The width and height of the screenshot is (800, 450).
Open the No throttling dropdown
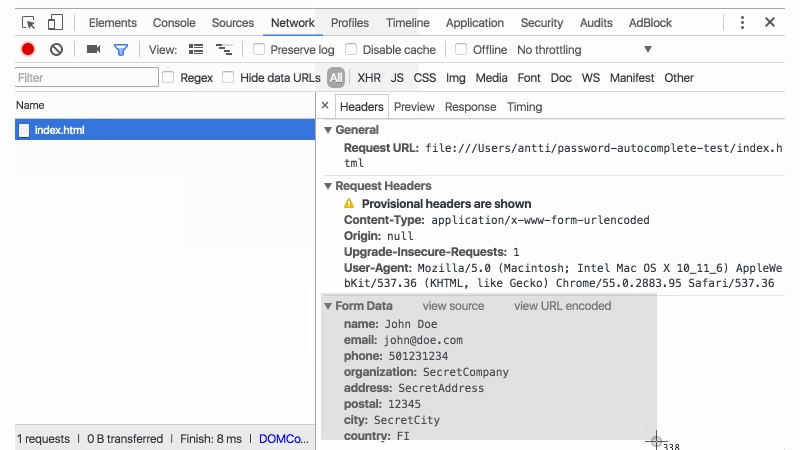point(584,49)
